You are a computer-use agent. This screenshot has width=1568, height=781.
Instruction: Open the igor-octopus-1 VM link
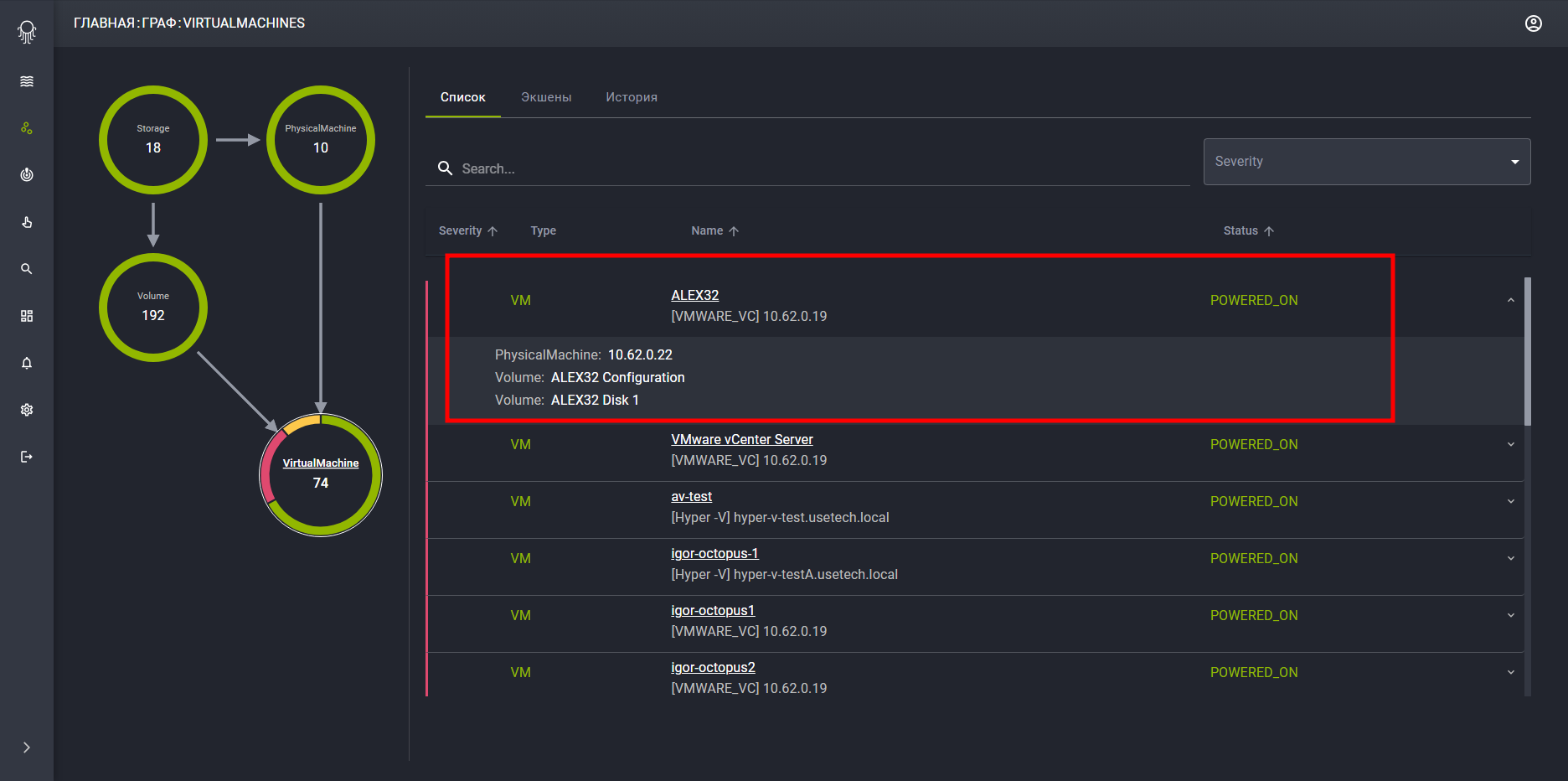[x=714, y=553]
